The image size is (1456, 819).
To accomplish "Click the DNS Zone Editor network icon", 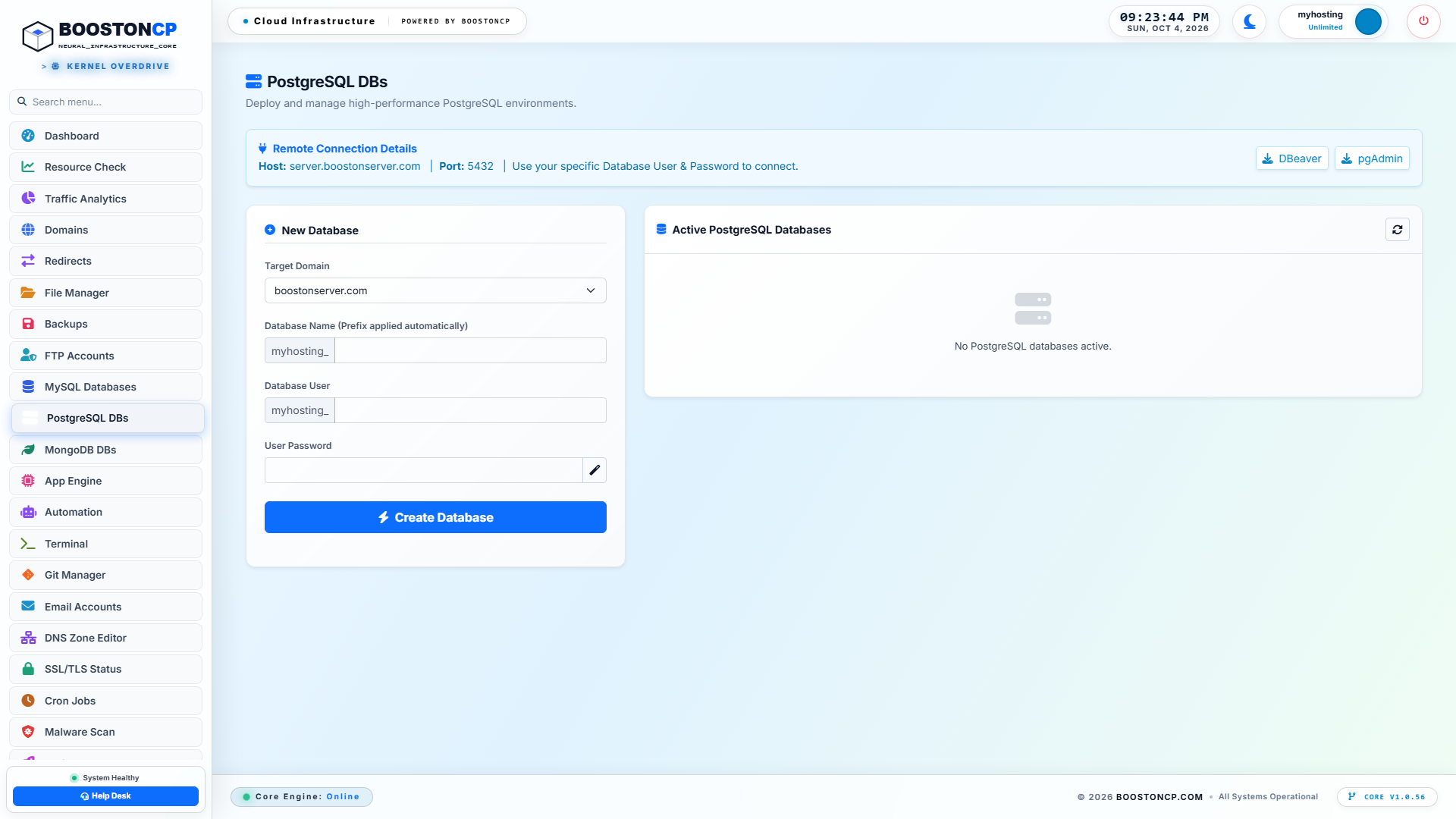I will tap(28, 638).
